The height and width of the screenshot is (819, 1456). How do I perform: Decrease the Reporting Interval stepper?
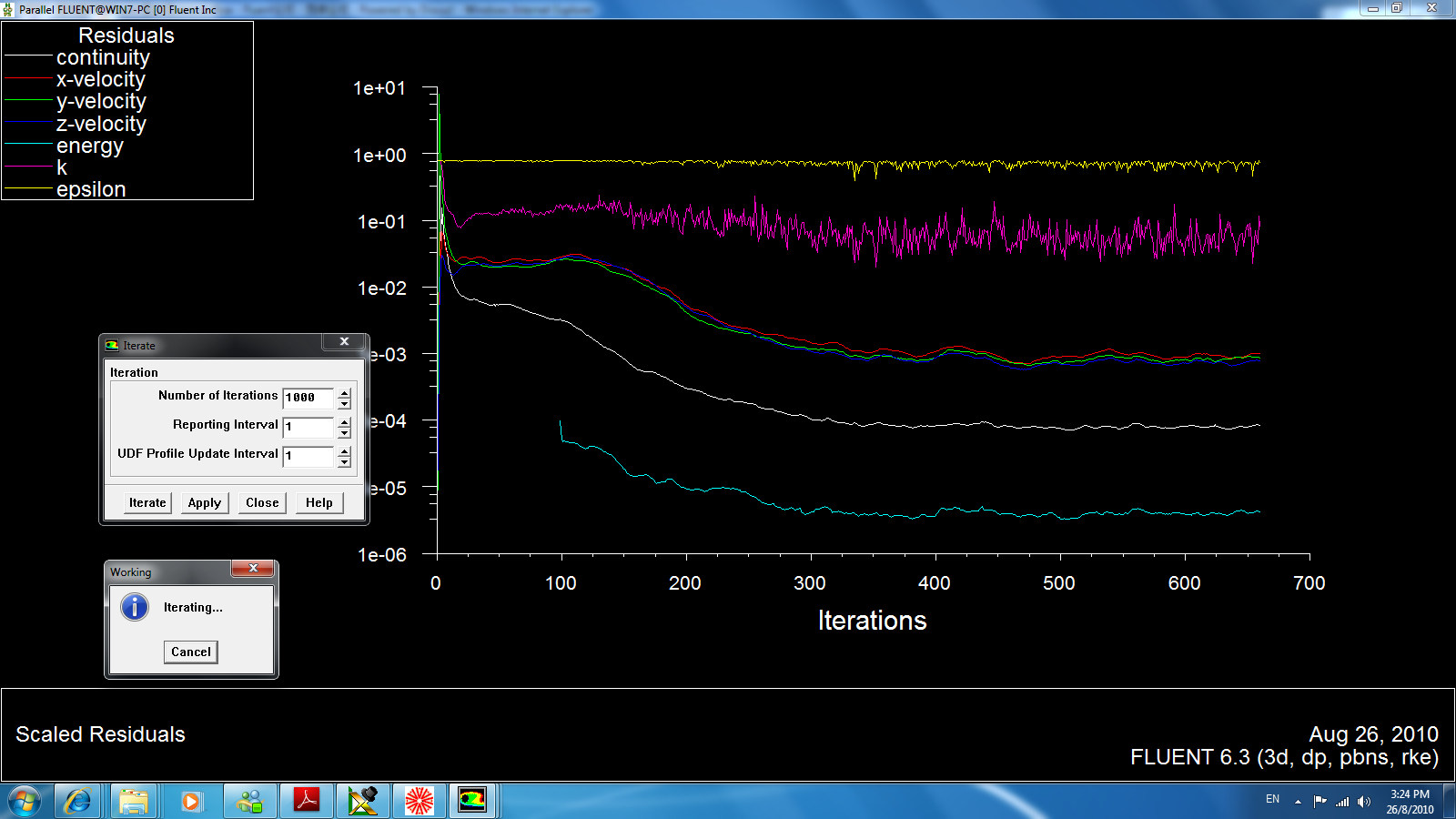pos(344,433)
